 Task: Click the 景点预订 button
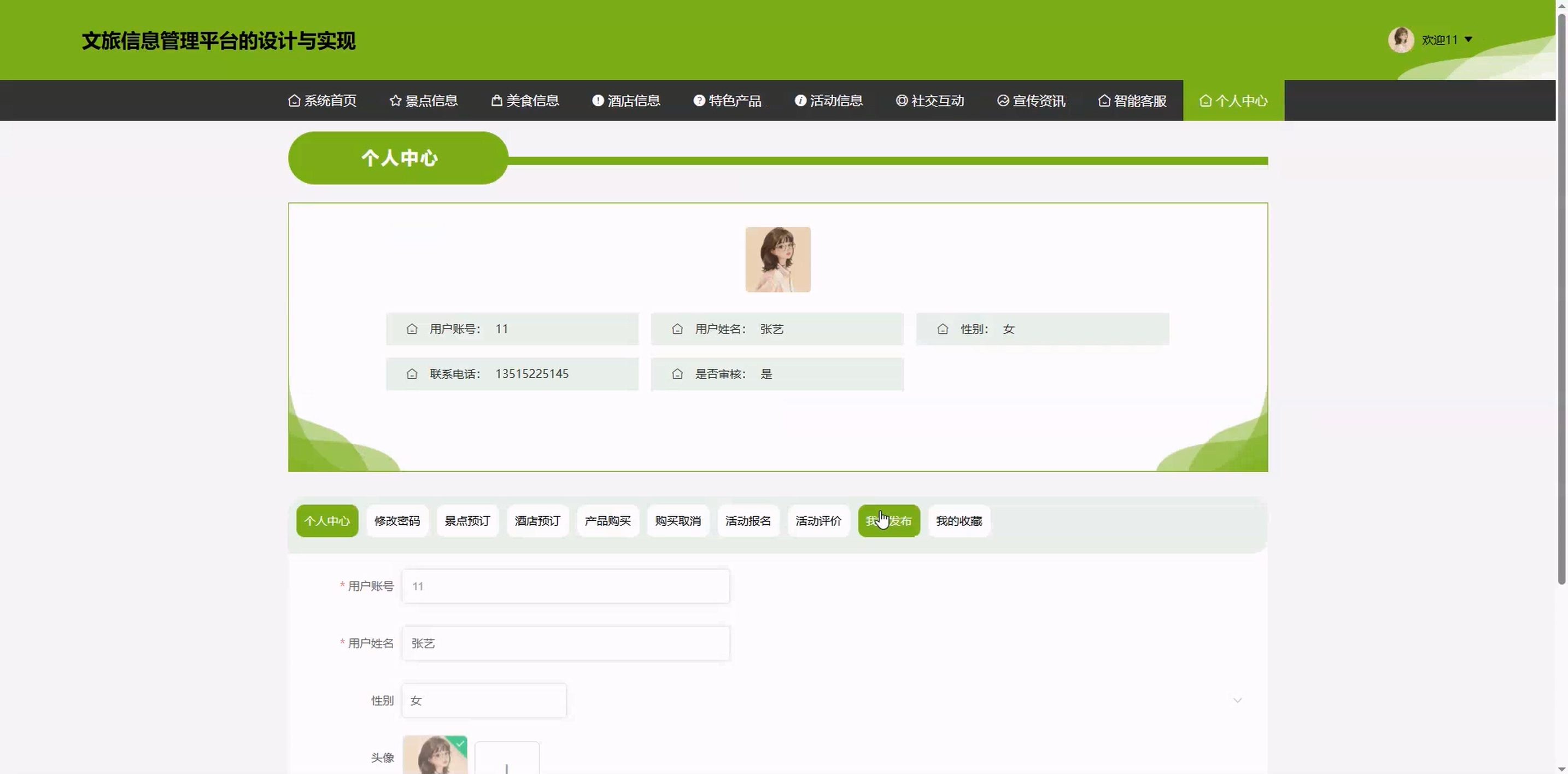(x=467, y=521)
